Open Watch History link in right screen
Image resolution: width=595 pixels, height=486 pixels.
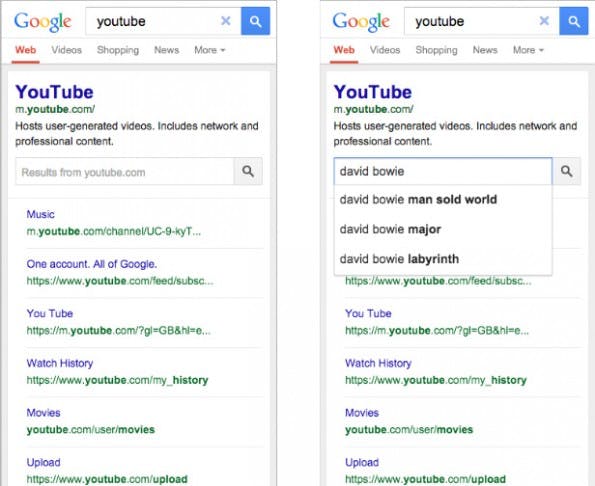pyautogui.click(x=378, y=363)
